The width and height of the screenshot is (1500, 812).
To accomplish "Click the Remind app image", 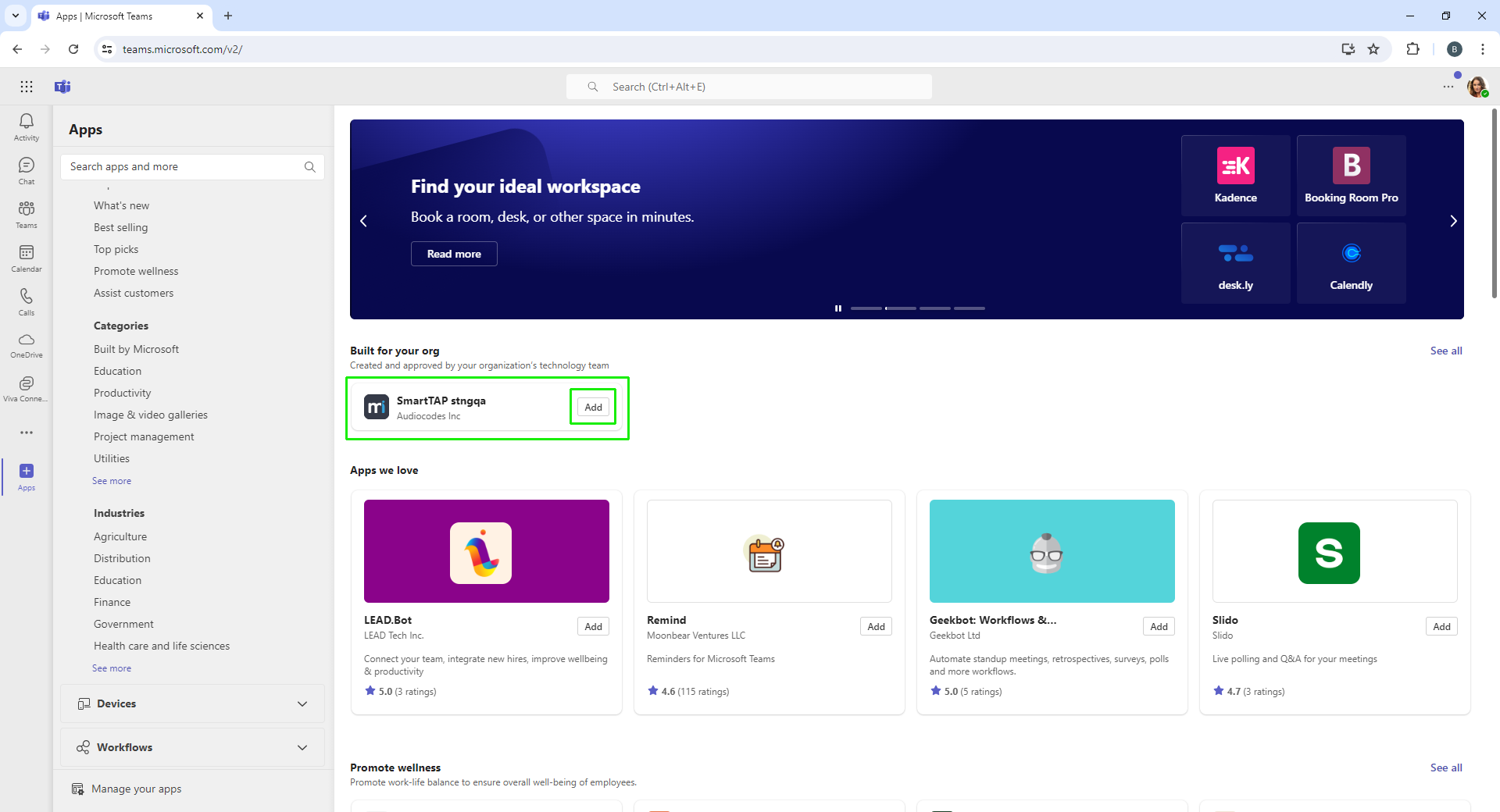I will (x=769, y=551).
